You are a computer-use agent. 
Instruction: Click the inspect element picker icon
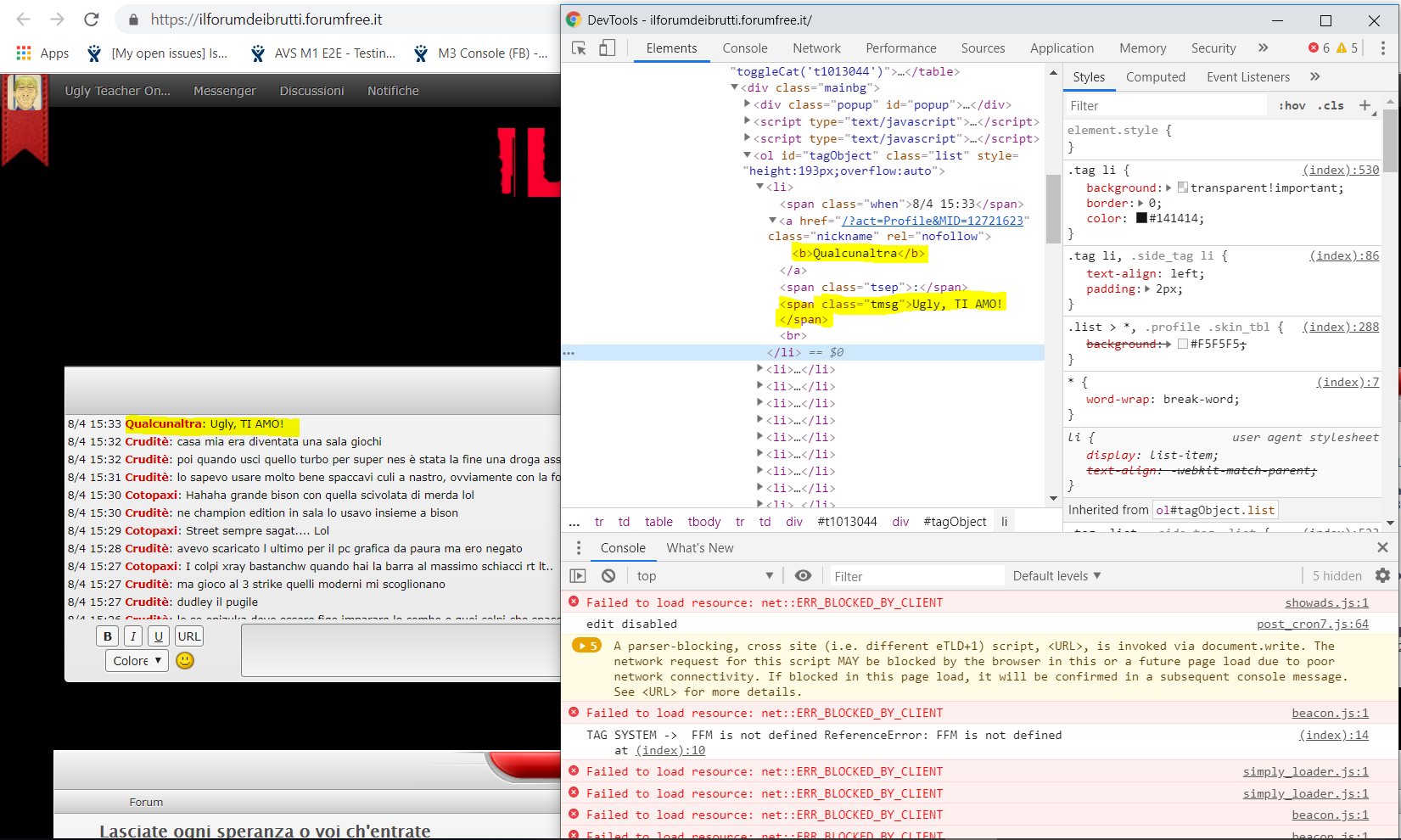[x=580, y=48]
